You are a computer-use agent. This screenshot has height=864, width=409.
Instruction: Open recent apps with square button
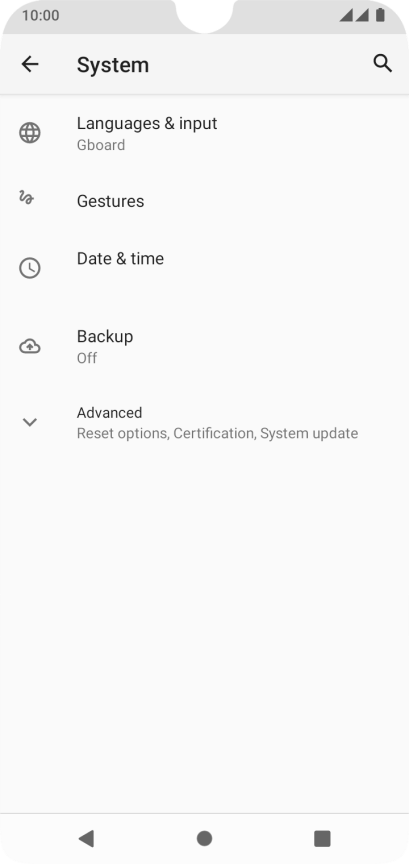[322, 839]
